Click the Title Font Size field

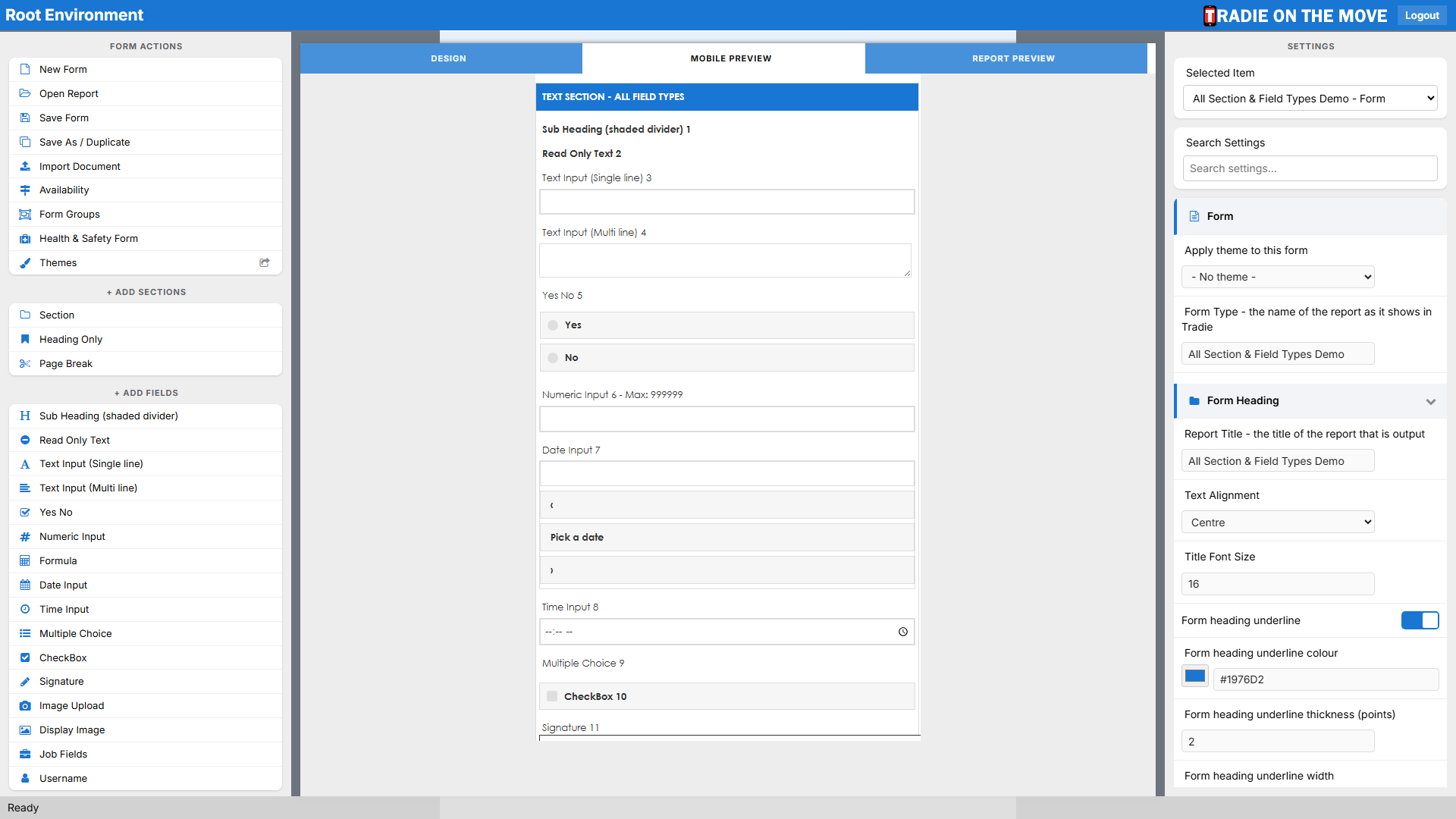[x=1278, y=584]
